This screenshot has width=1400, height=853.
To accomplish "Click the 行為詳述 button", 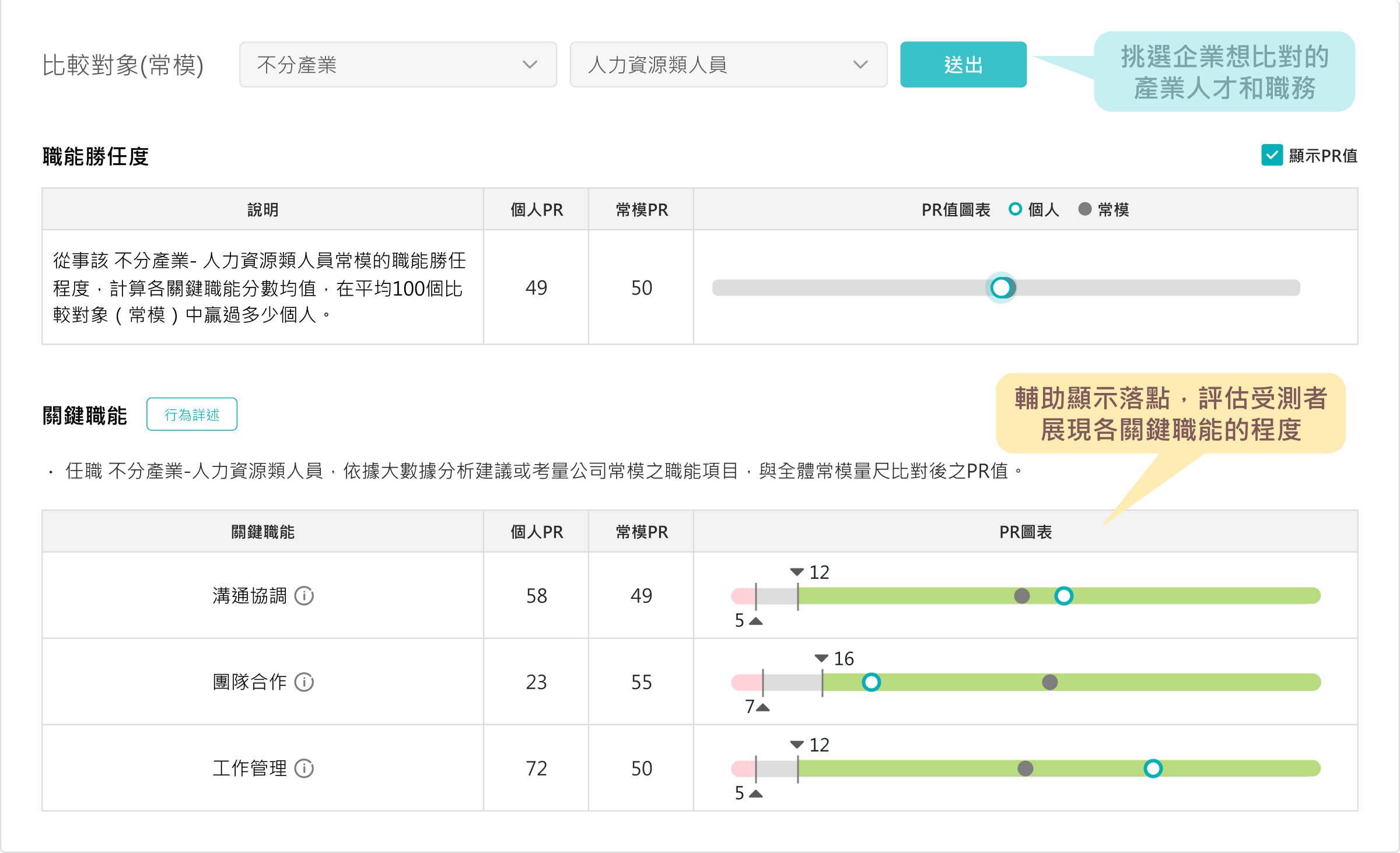I will pyautogui.click(x=192, y=414).
